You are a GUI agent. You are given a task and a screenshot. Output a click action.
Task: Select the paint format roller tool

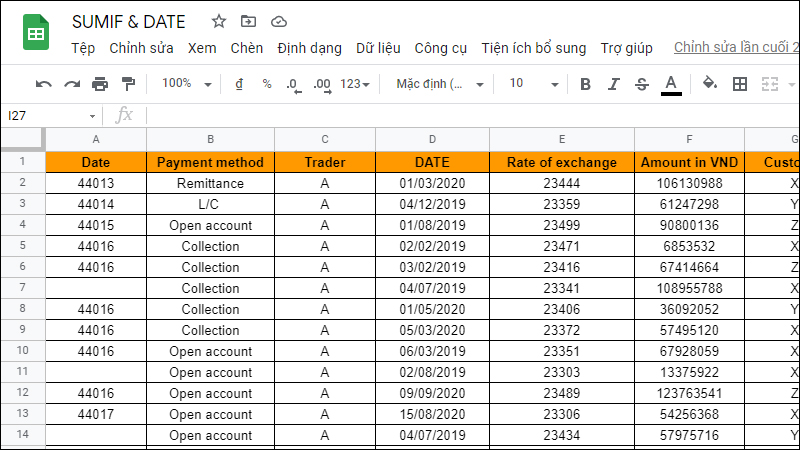pos(128,84)
